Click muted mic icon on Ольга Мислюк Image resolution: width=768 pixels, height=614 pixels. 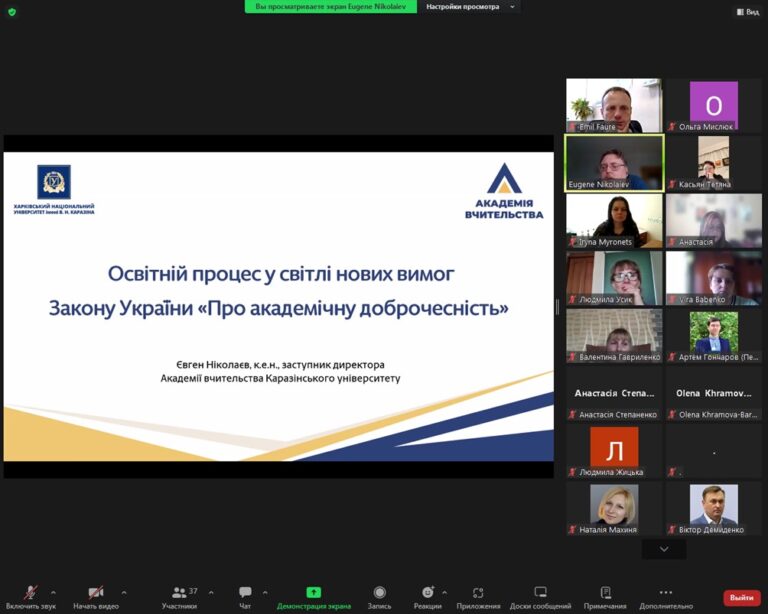point(672,127)
